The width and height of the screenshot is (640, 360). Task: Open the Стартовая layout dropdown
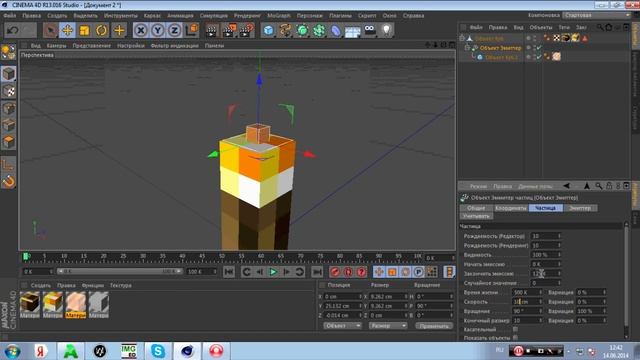(596, 15)
